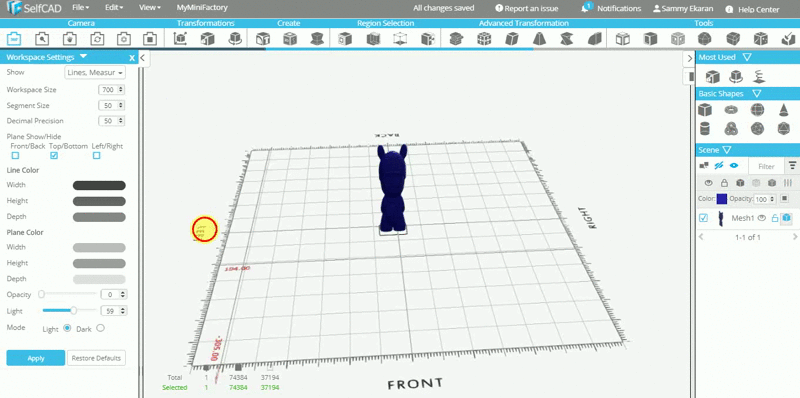Select Dark mode radio button
Viewport: 800px width, 398px height.
[x=100, y=328]
